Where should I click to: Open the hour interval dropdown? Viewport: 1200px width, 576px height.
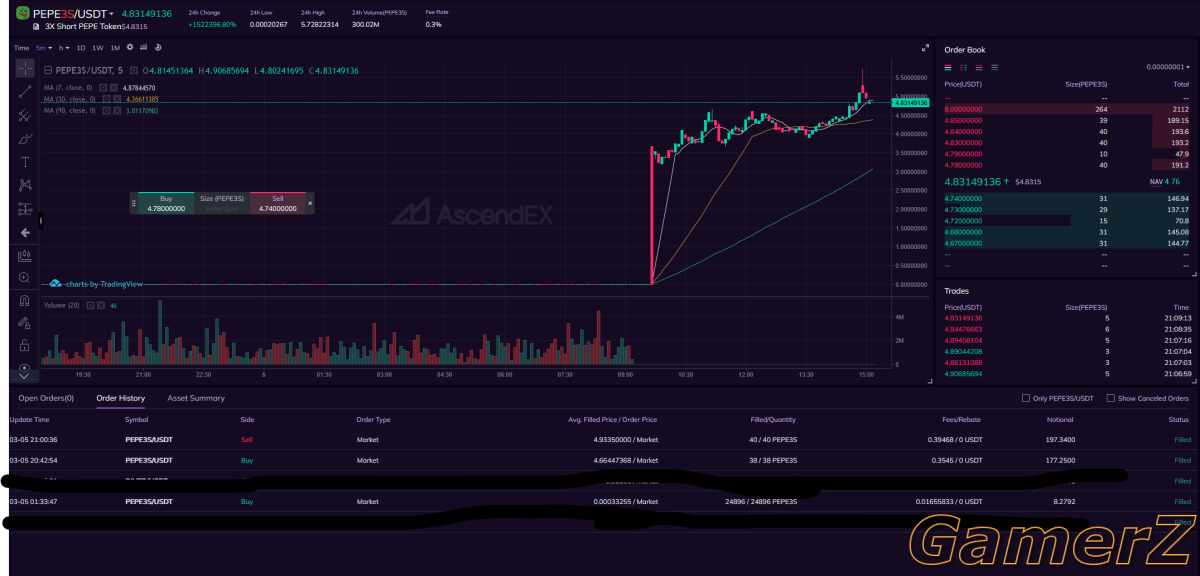(65, 47)
